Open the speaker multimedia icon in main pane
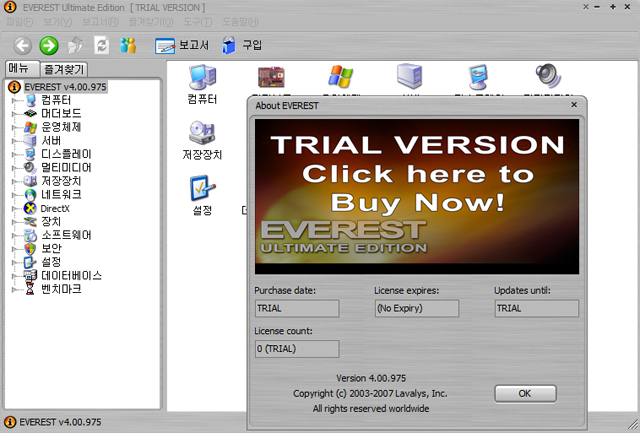 tap(548, 76)
